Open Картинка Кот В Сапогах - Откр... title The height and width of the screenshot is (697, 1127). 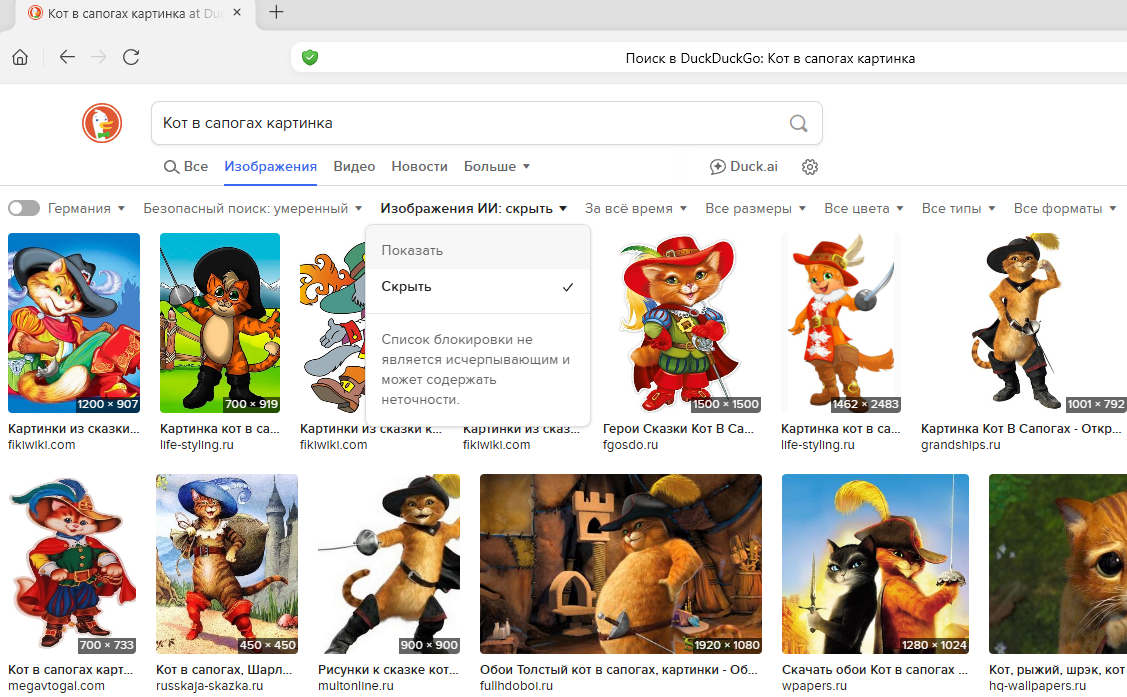tap(1021, 429)
